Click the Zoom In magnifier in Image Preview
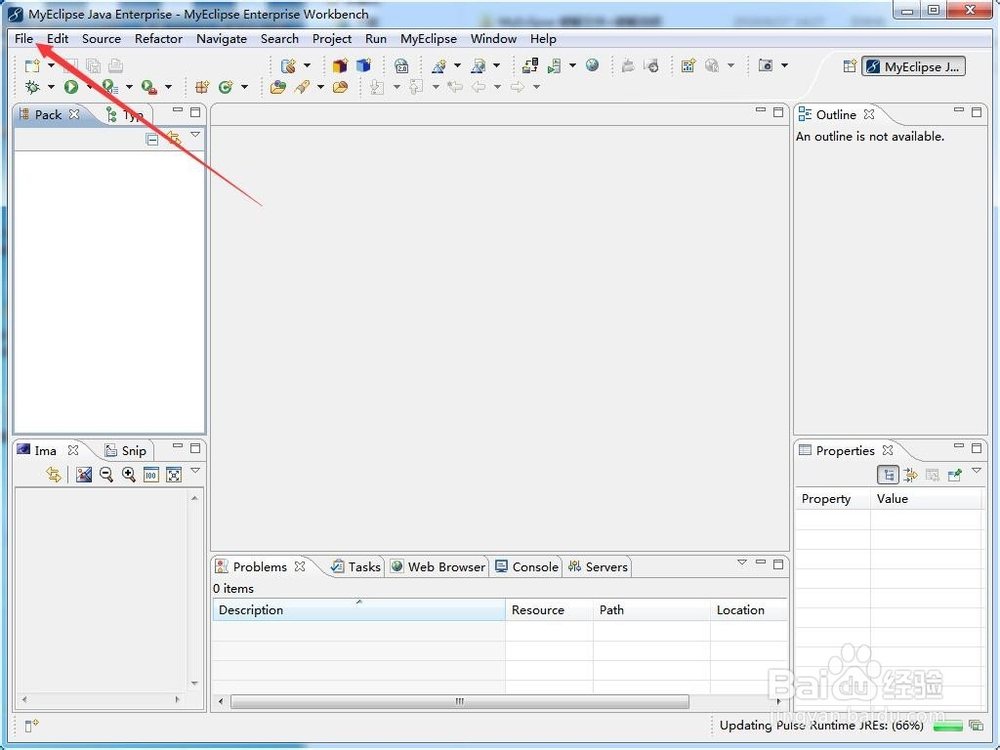The width and height of the screenshot is (1000, 750). point(129,474)
